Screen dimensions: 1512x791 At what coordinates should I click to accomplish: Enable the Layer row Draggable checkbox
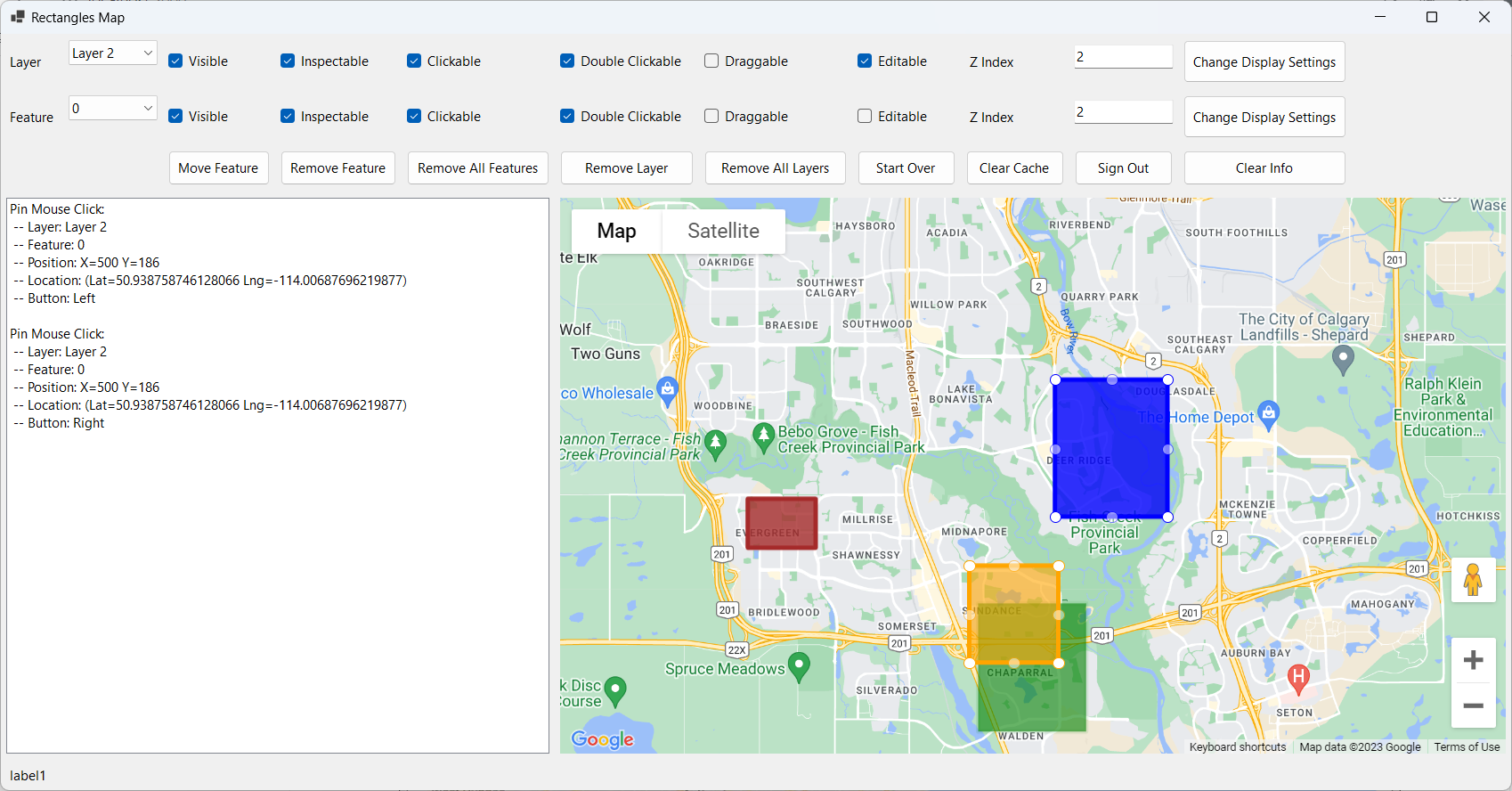711,61
